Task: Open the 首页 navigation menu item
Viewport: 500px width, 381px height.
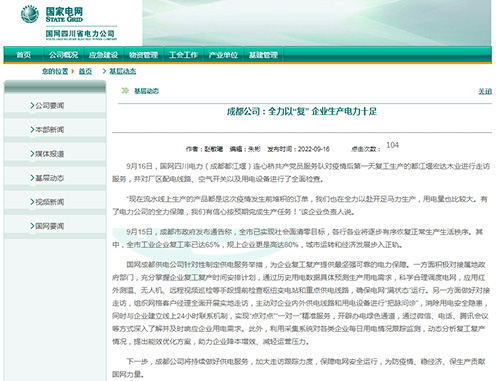Action: [24, 55]
